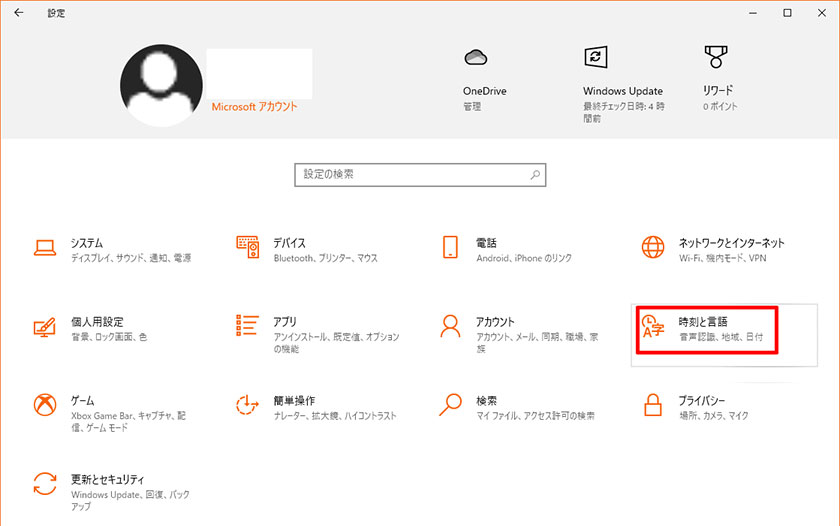
Task: Click the 音声認識、地域、日付 description
Action: point(721,337)
